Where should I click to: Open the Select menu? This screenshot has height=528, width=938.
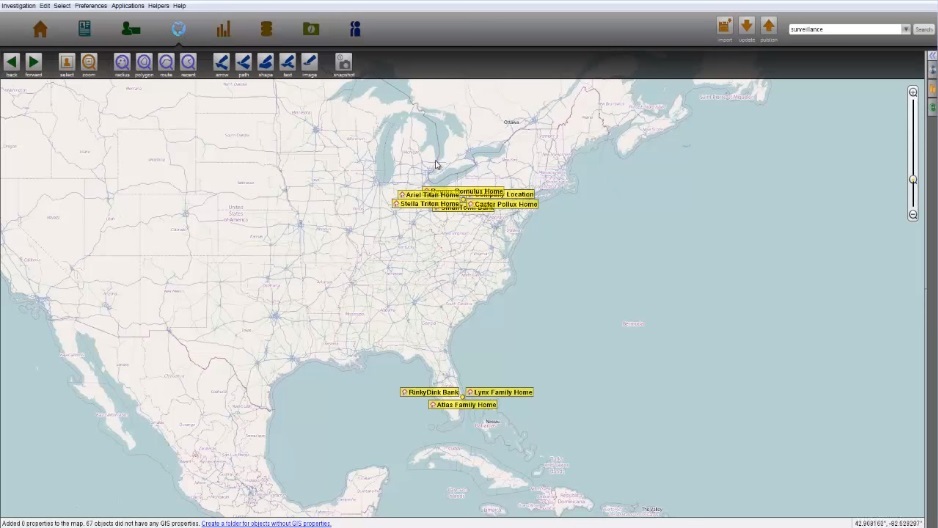point(62,5)
